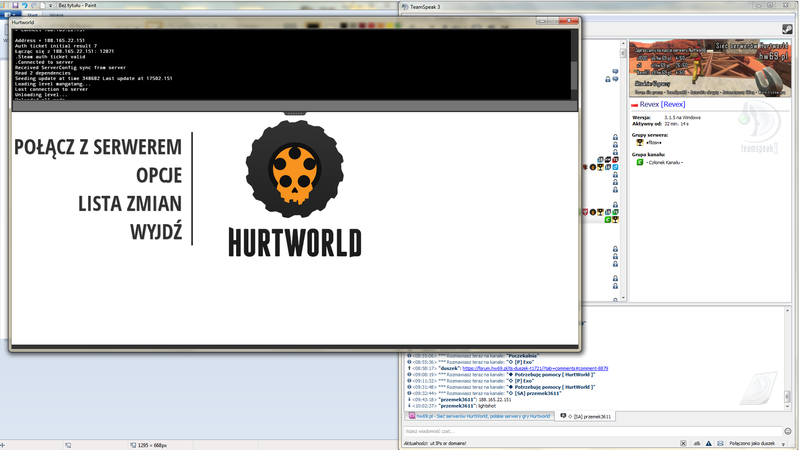800x450 pixels.
Task: Click the Polish flag next to Revex
Action: click(635, 105)
